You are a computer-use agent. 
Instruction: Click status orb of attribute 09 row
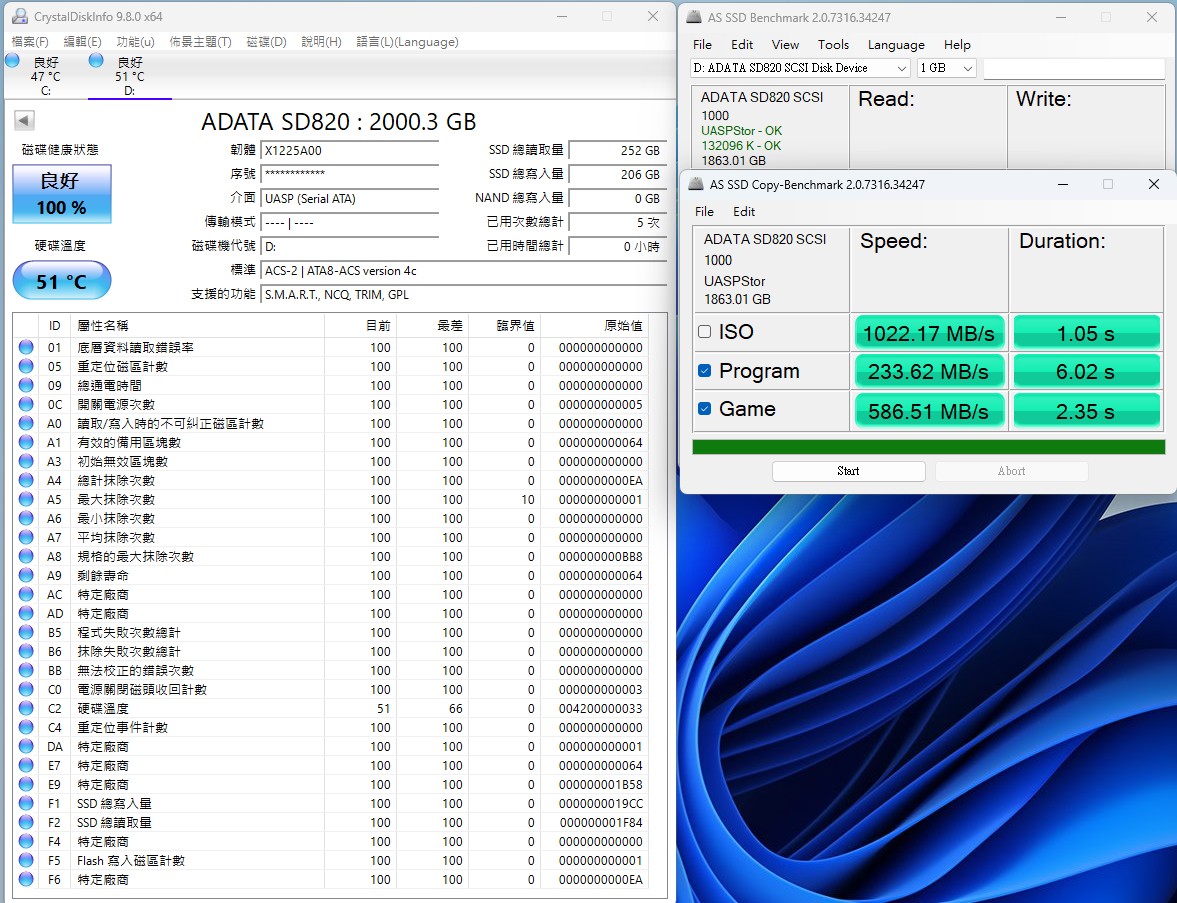tap(26, 385)
